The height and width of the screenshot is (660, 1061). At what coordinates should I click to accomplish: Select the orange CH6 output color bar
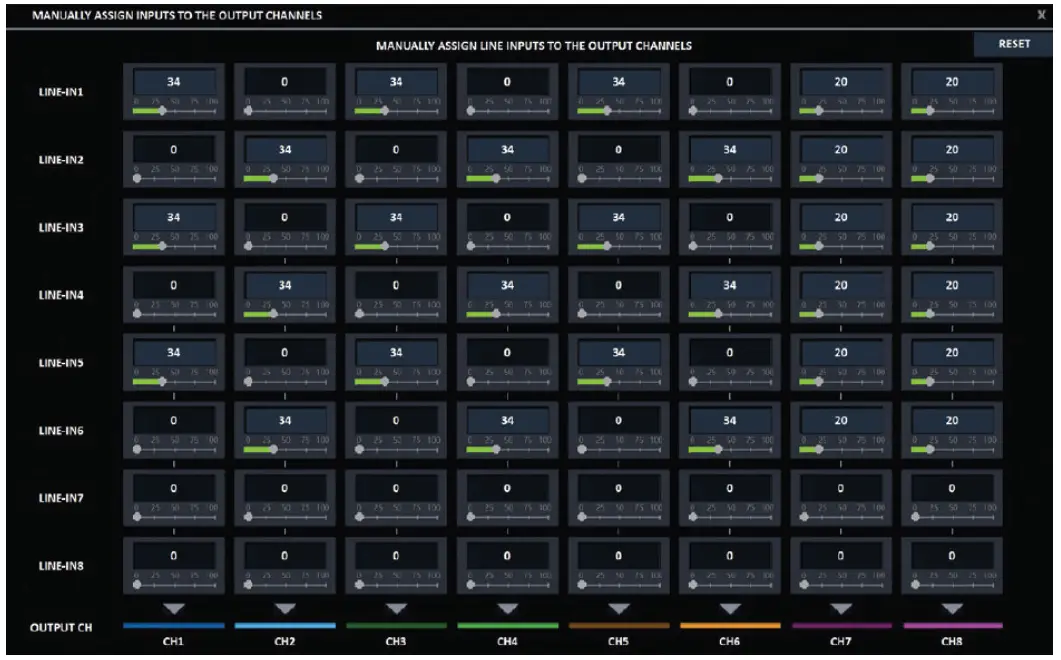click(729, 625)
